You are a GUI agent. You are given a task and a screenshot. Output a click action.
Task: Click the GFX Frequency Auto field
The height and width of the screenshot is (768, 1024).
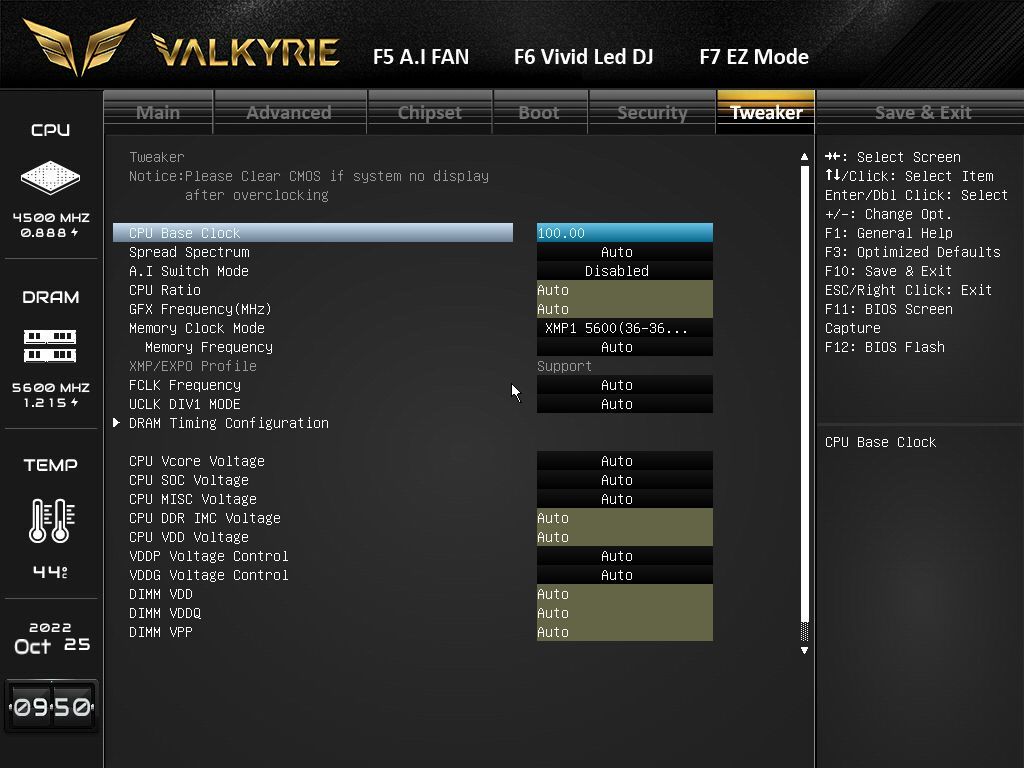coord(624,309)
